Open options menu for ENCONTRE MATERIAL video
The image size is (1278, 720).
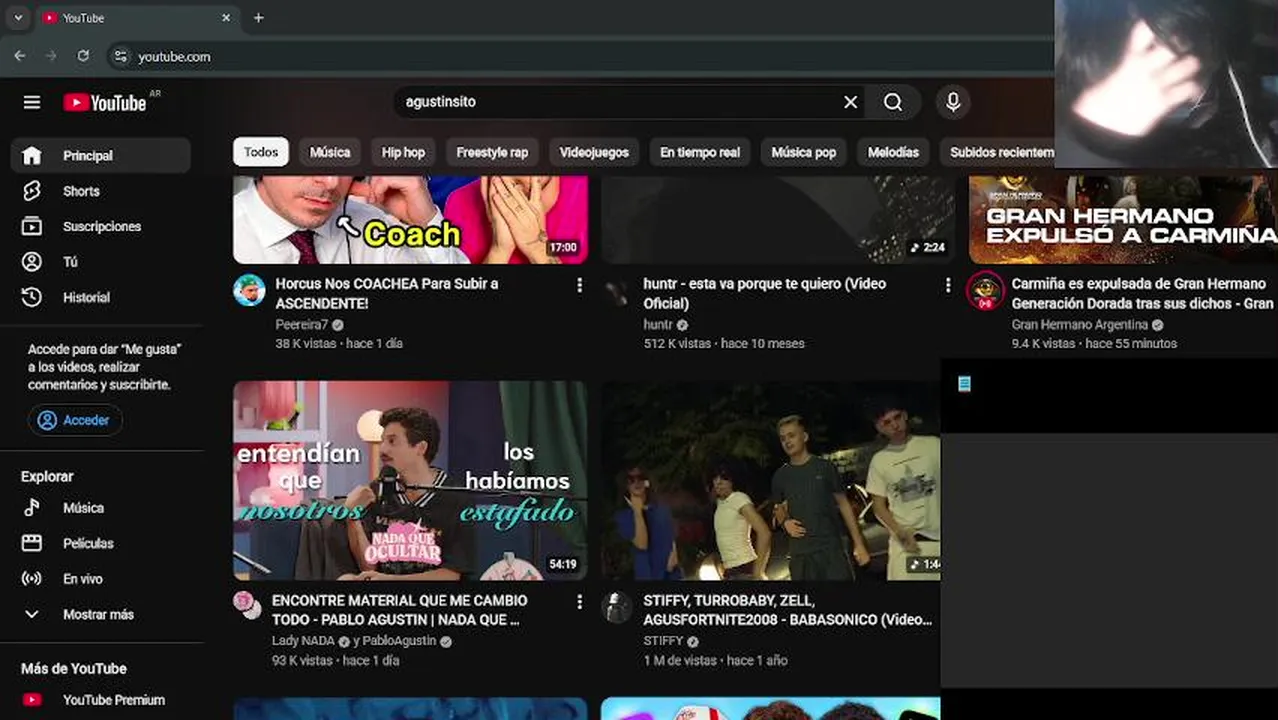[x=579, y=602]
